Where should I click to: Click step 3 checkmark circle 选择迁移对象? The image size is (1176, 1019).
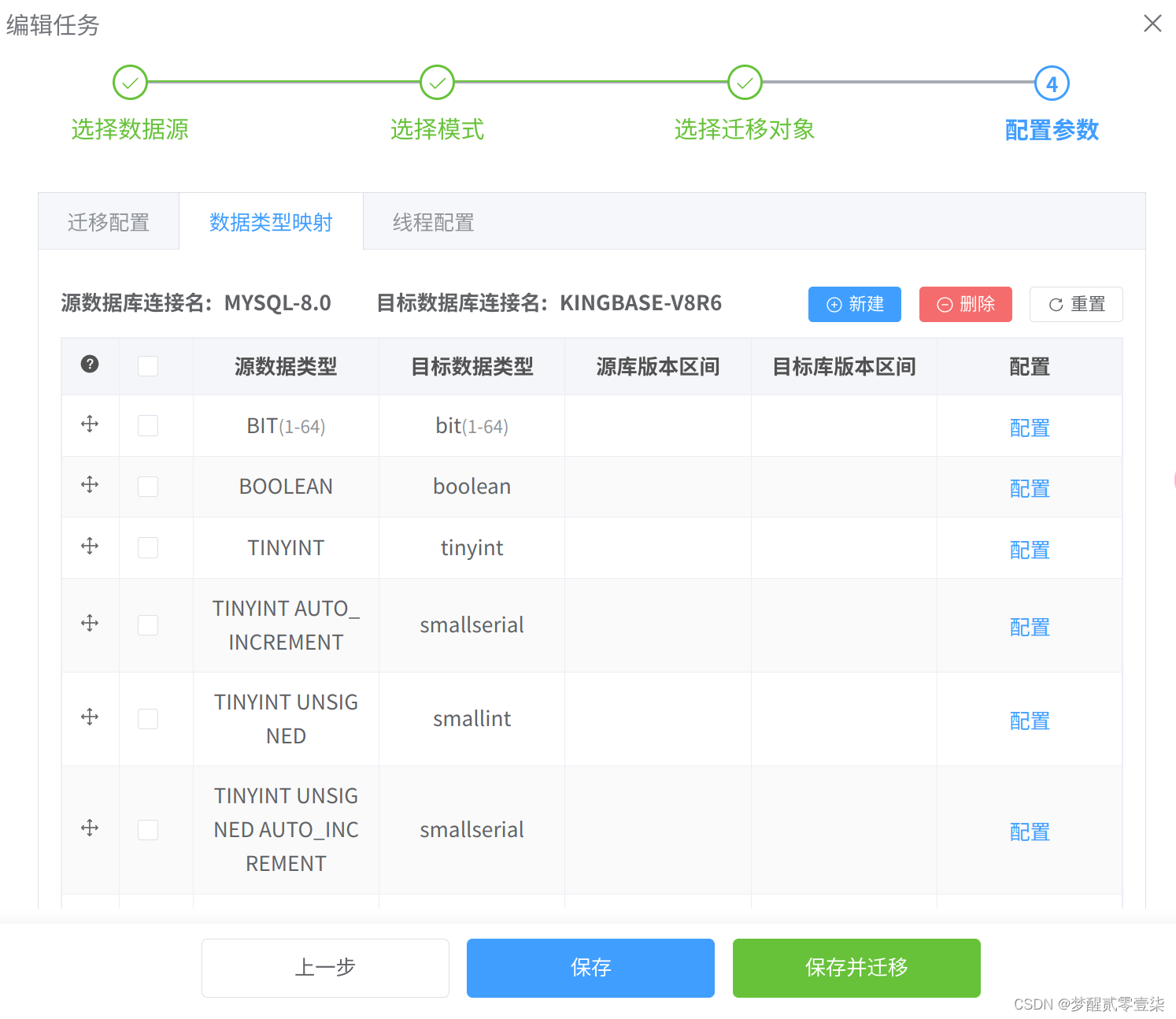click(x=745, y=83)
